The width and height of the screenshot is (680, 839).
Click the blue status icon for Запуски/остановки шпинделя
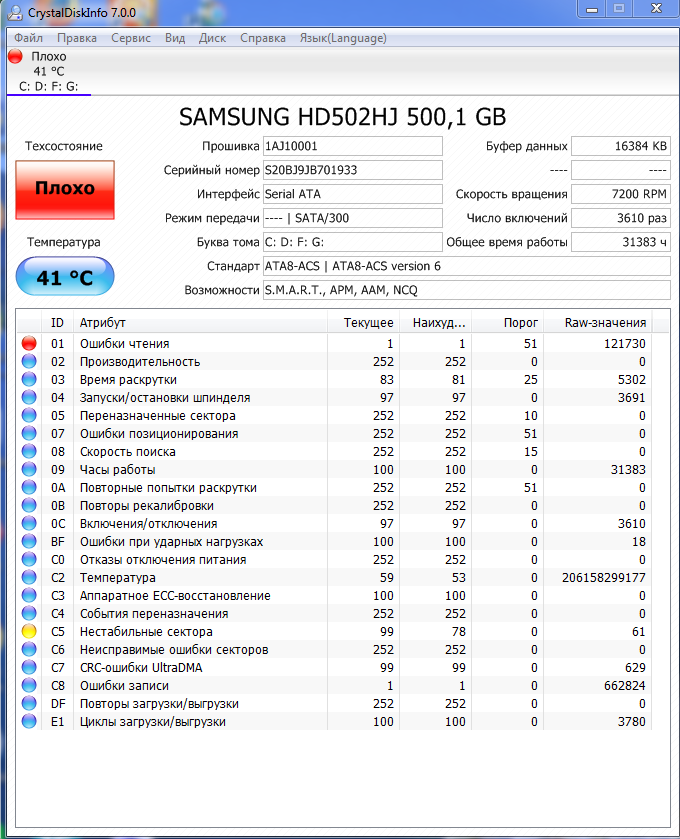pyautogui.click(x=29, y=398)
